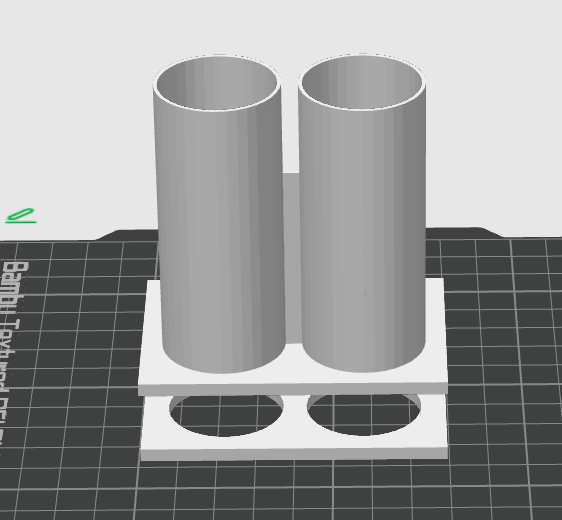Click the connector bar between the cylinders

(292, 258)
